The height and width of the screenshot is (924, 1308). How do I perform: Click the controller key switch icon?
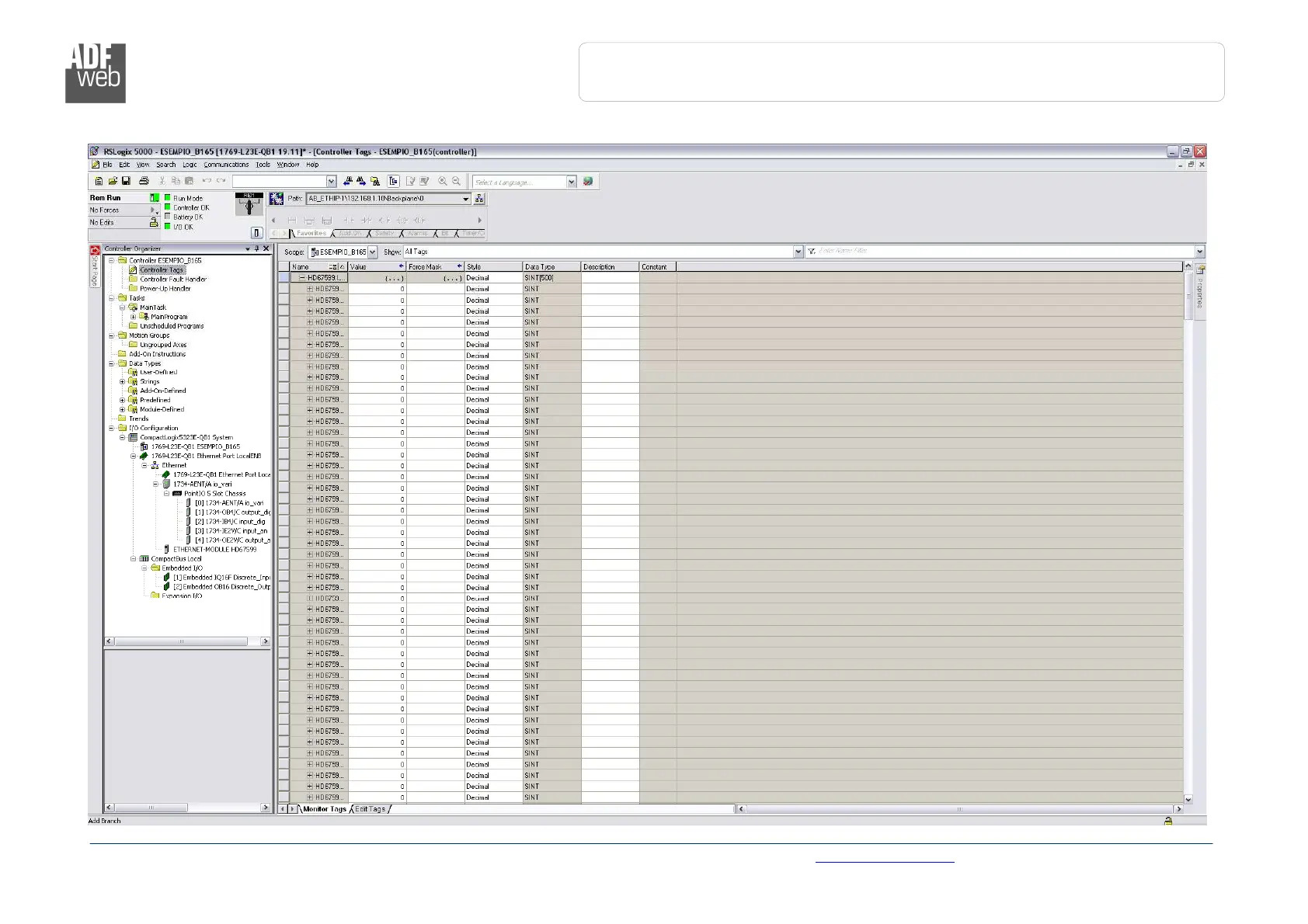(x=249, y=205)
